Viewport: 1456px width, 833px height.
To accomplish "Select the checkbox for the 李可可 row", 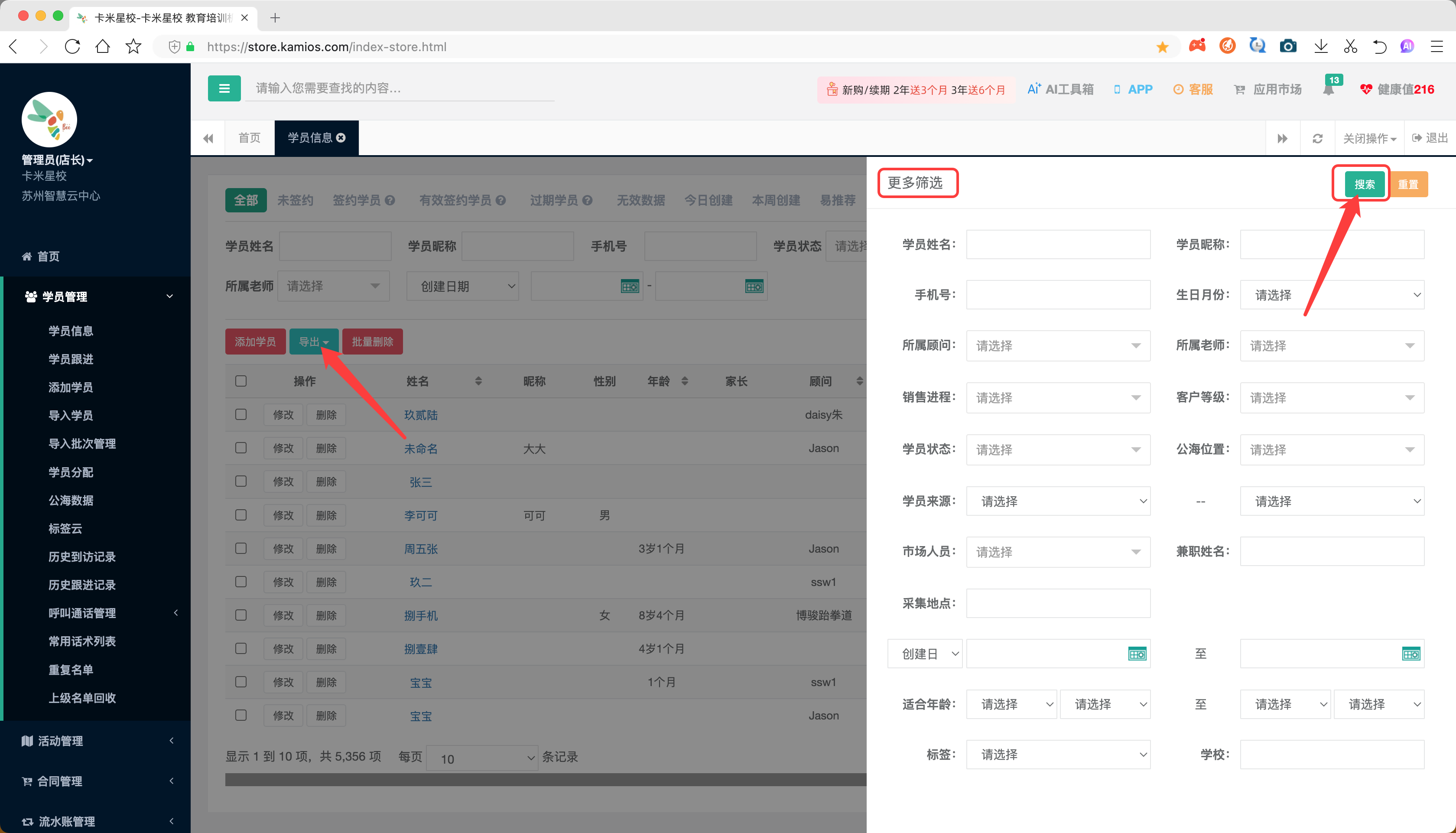I will (241, 515).
